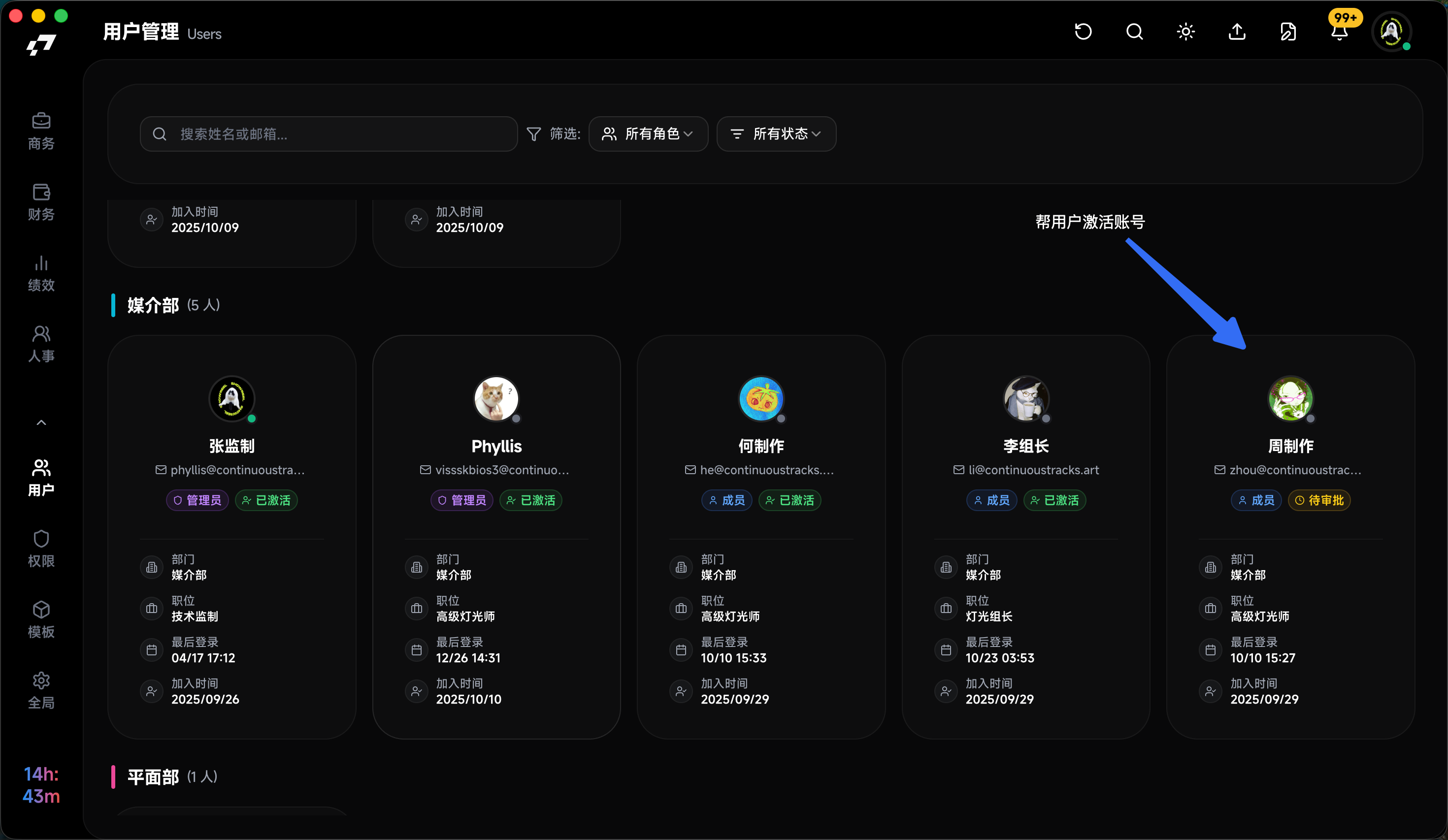Click 张监制's 管理员 badge
The height and width of the screenshot is (840, 1448).
click(197, 500)
